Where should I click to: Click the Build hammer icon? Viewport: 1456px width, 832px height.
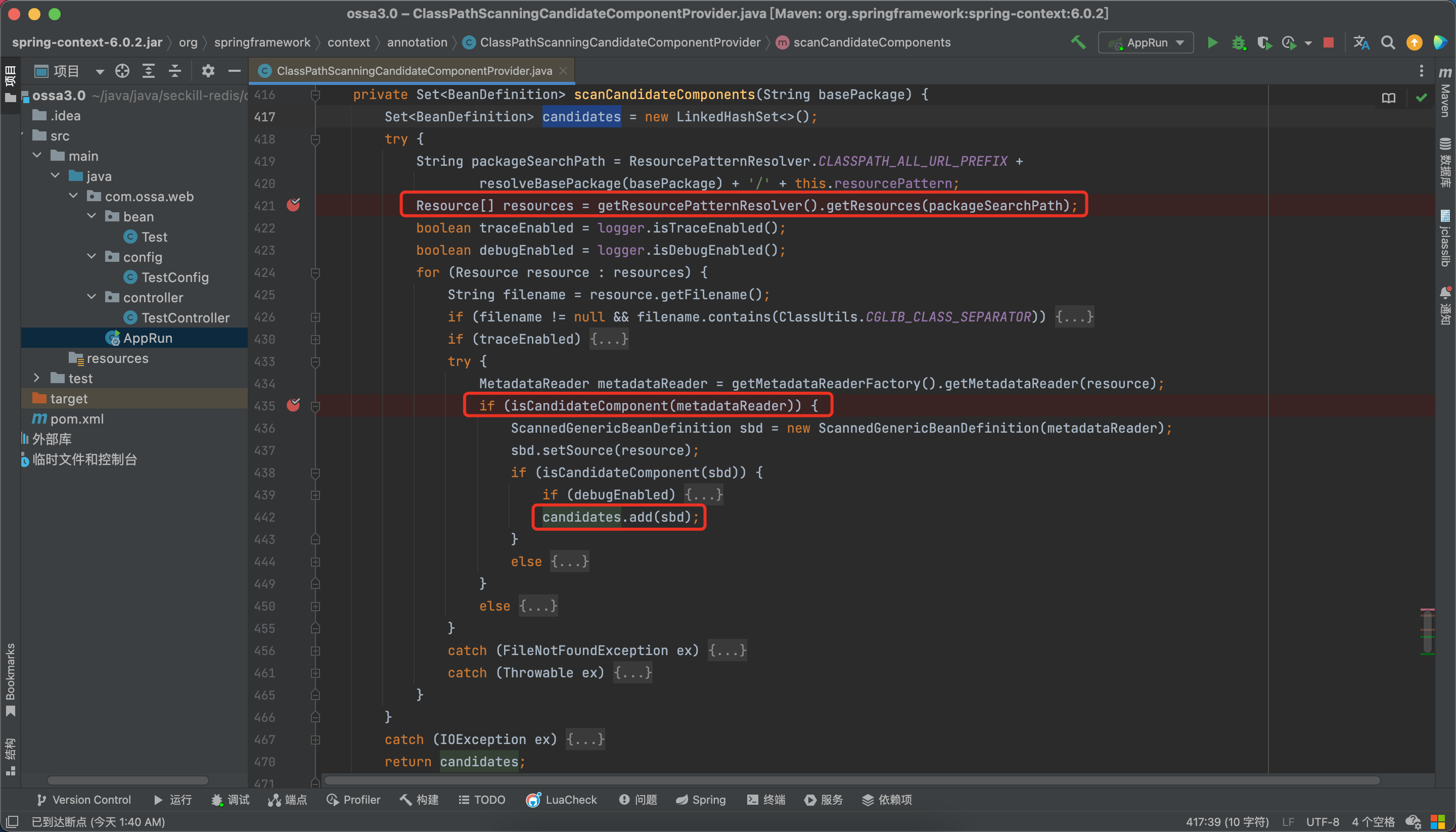pyautogui.click(x=1078, y=43)
